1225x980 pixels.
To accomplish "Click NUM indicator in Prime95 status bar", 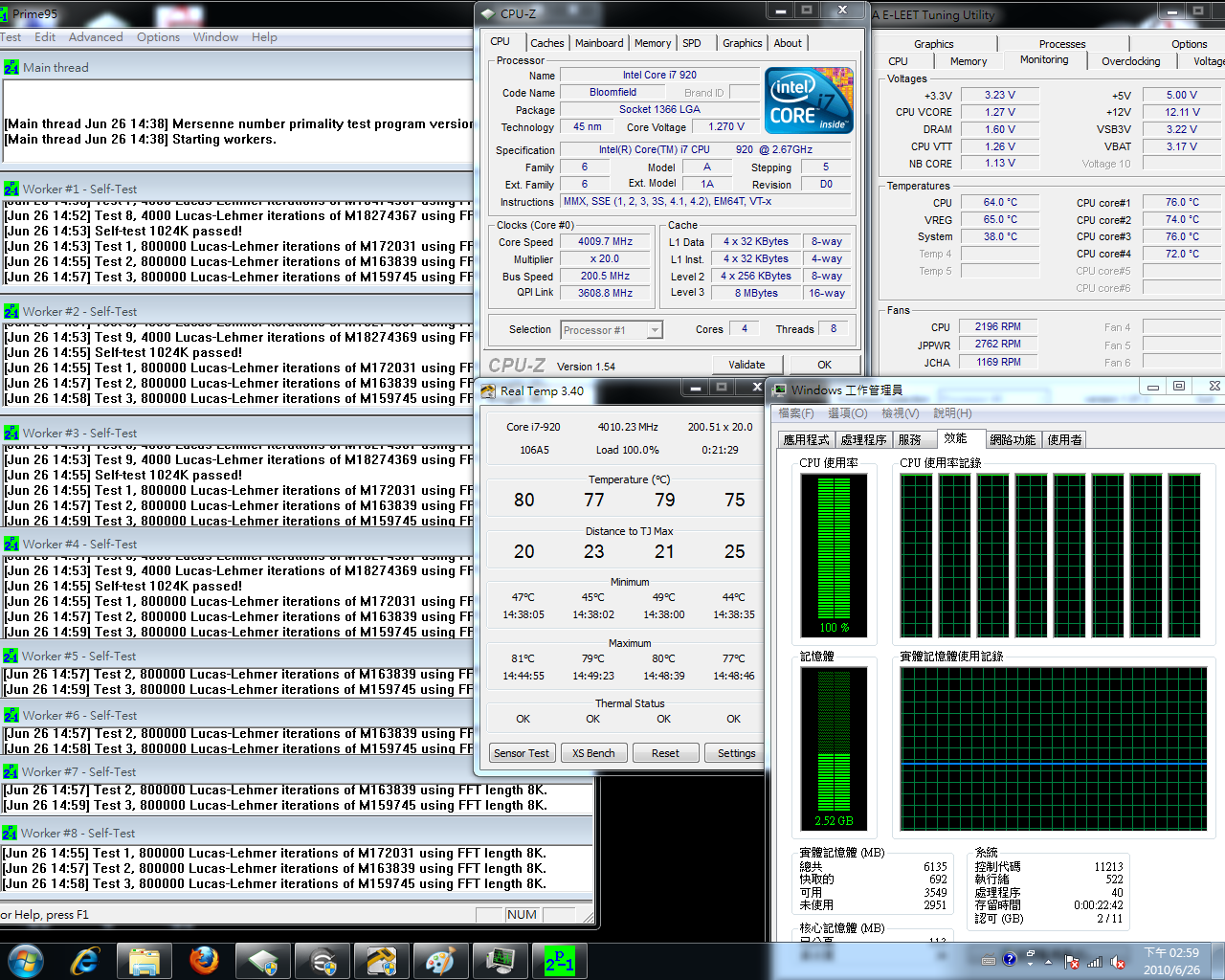I will [x=522, y=915].
